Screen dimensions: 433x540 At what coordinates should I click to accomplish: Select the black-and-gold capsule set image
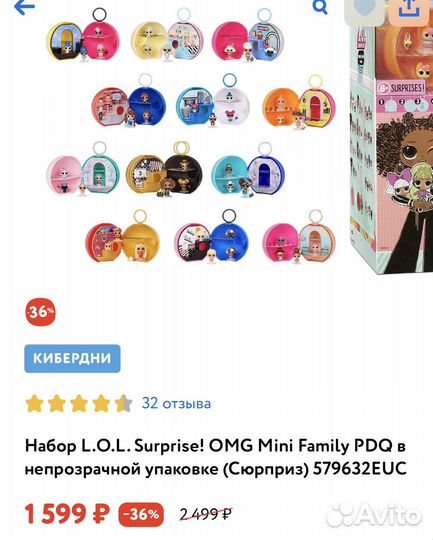(x=164, y=170)
